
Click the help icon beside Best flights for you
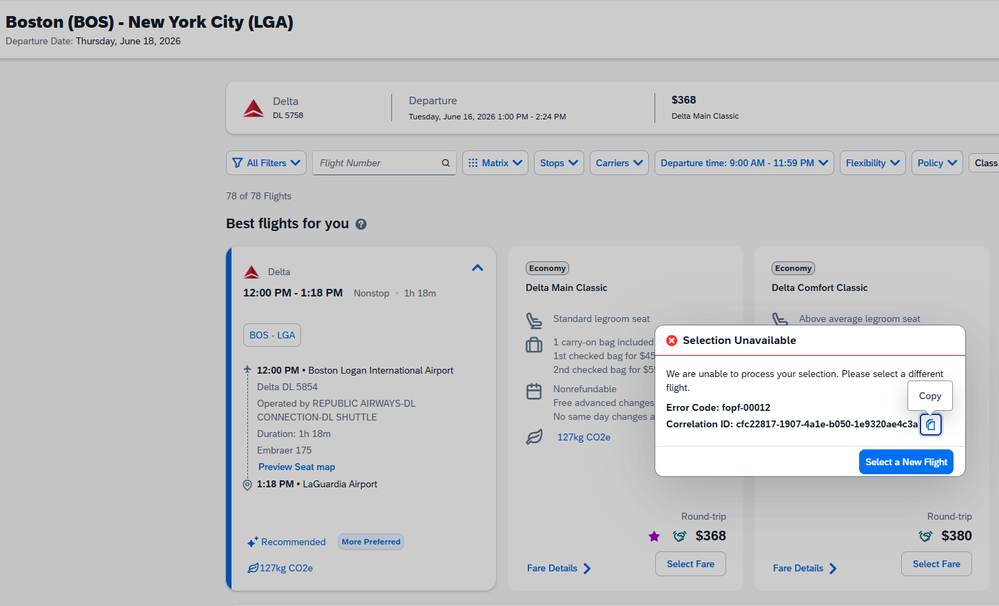(x=361, y=224)
